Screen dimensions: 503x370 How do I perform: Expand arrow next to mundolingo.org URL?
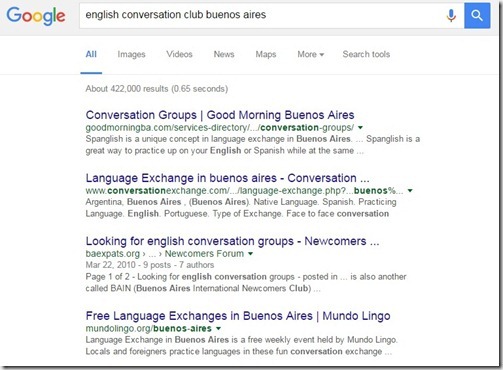pos(218,328)
